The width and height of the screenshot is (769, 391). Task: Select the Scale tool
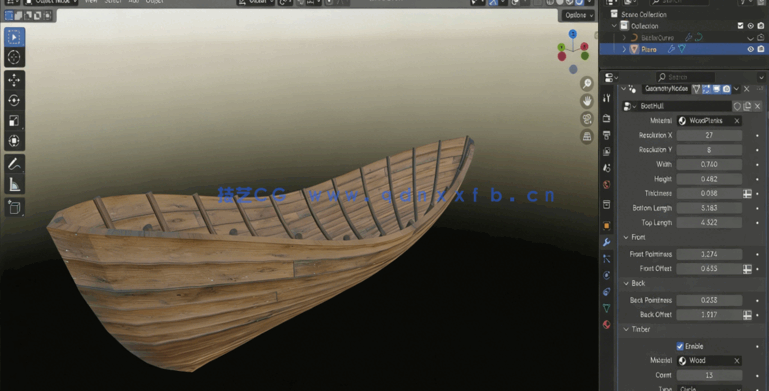point(14,120)
